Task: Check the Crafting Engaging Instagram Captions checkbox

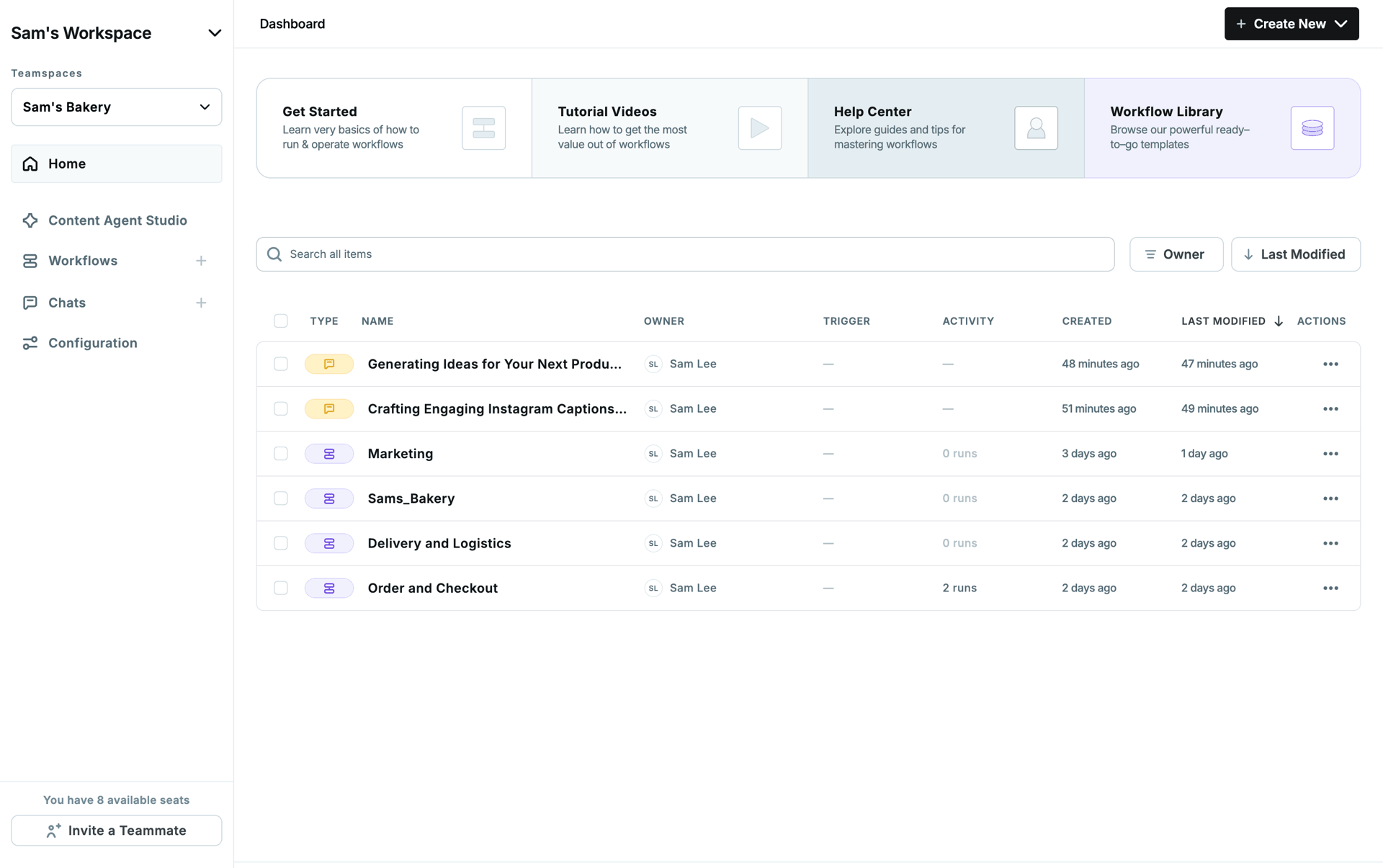Action: [280, 408]
